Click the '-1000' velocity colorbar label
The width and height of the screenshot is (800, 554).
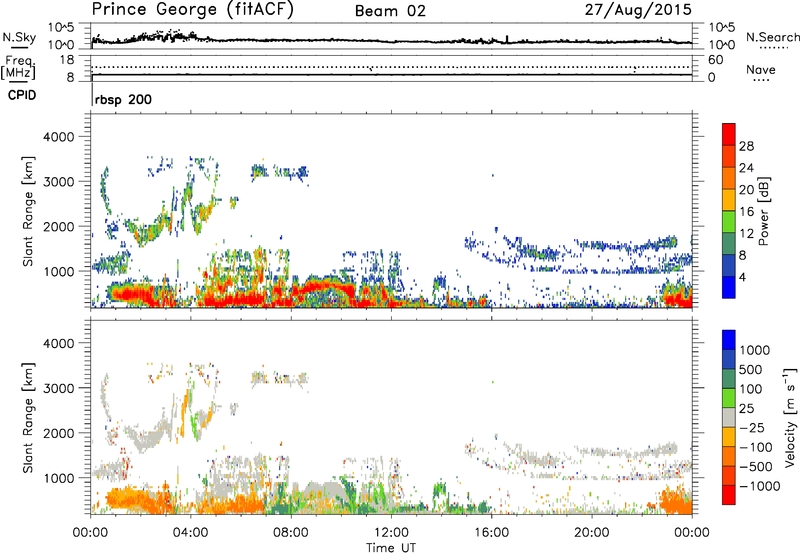760,486
